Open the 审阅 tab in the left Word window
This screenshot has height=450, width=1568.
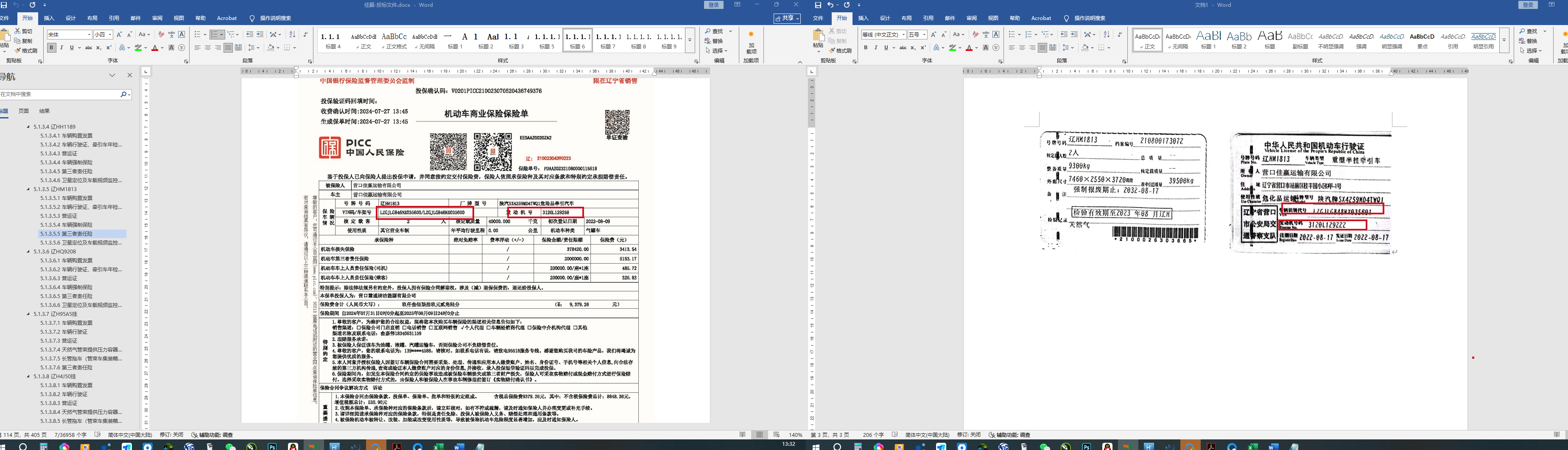pyautogui.click(x=158, y=18)
